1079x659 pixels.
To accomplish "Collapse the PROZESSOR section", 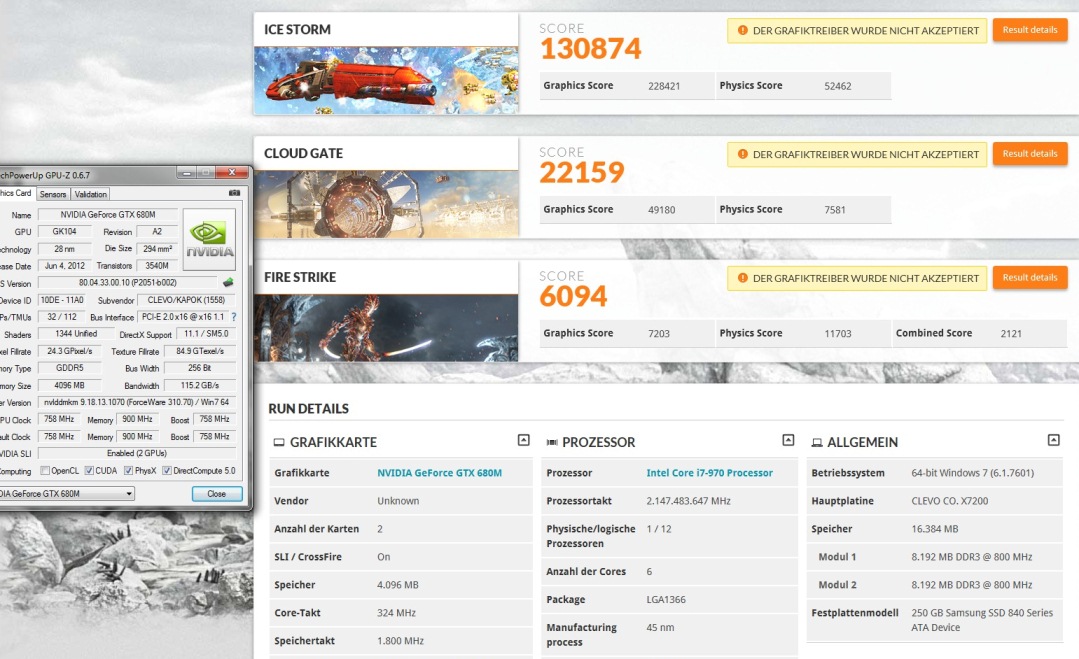I will (789, 440).
